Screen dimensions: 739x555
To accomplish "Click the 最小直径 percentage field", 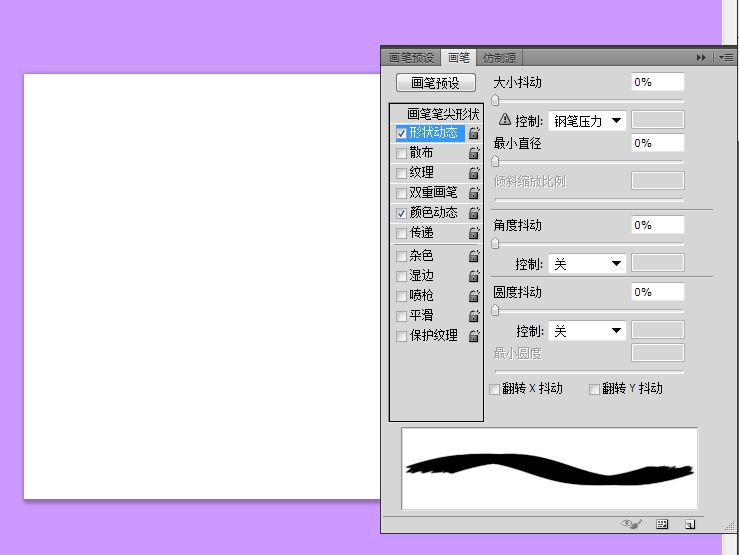I will [x=657, y=143].
